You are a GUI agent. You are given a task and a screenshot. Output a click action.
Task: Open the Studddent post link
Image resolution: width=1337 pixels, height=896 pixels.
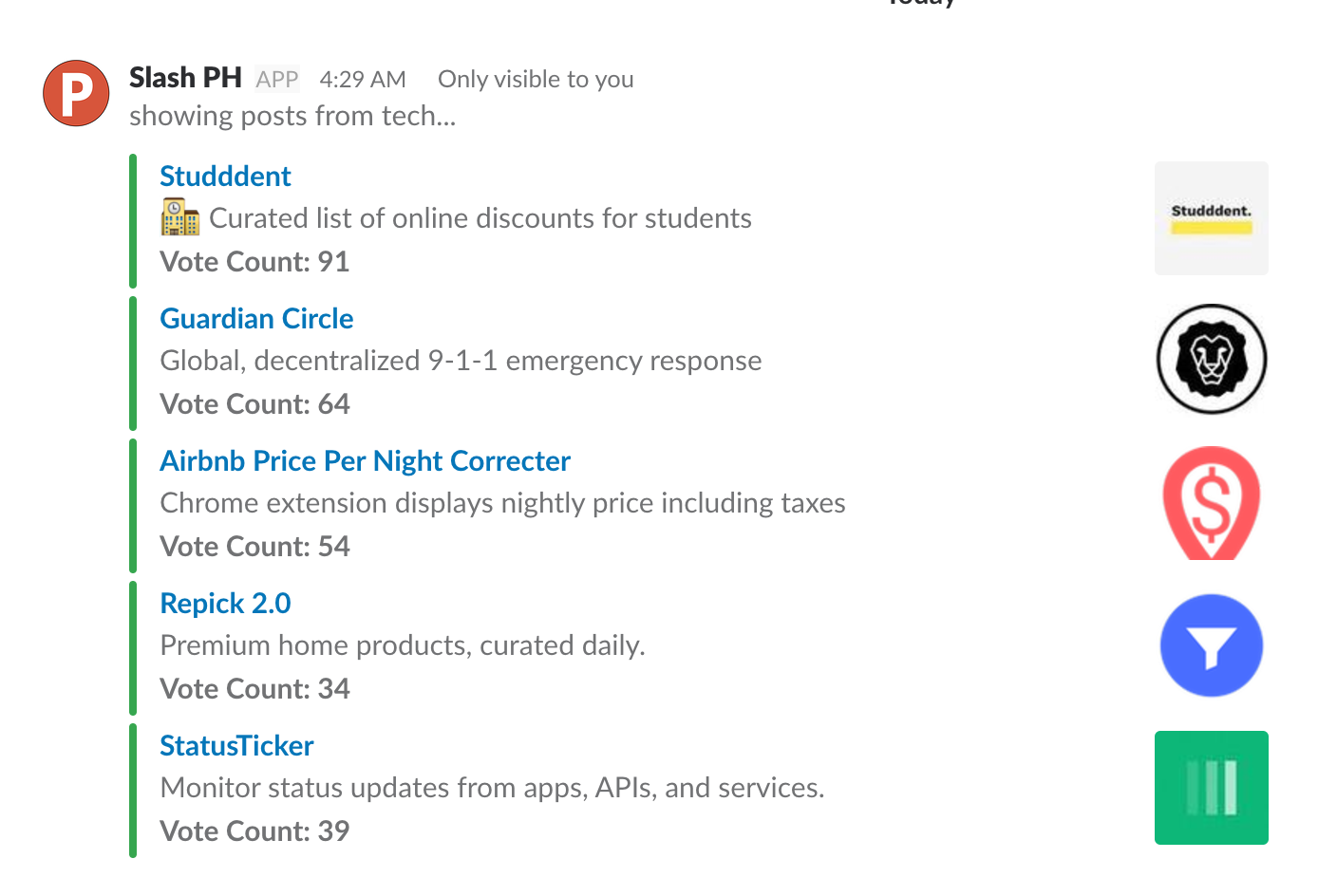[x=225, y=177]
